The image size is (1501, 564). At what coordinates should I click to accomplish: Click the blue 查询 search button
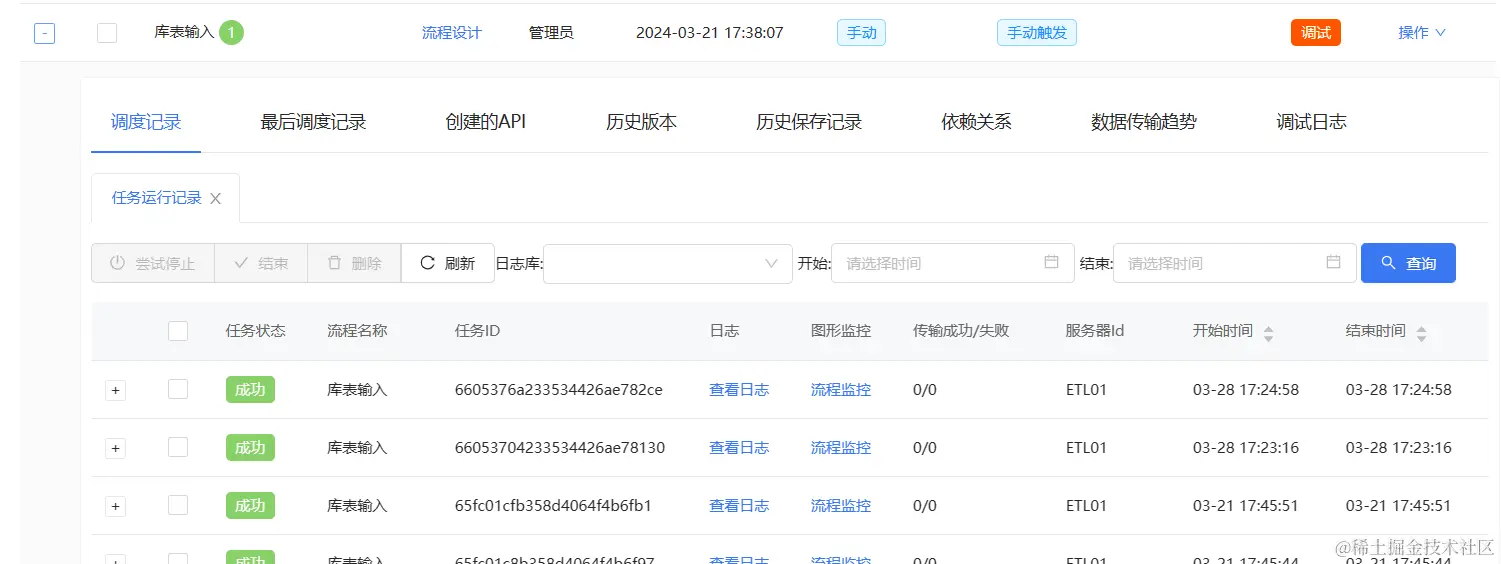tap(1408, 263)
